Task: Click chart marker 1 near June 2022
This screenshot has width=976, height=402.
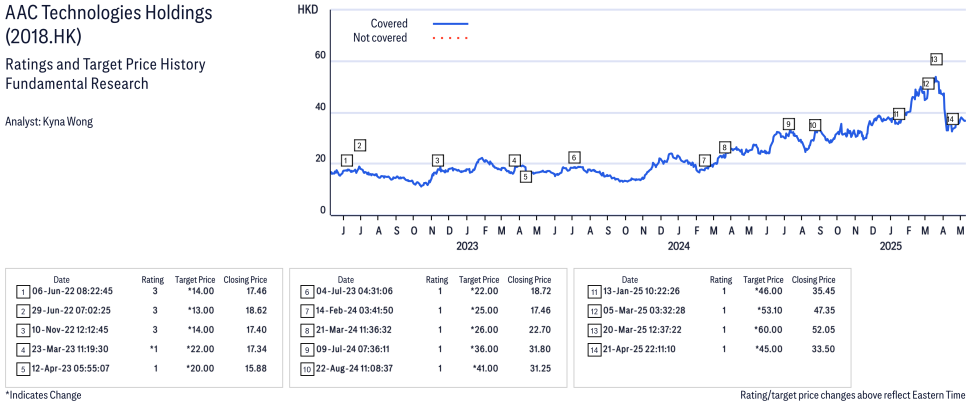Action: click(347, 161)
